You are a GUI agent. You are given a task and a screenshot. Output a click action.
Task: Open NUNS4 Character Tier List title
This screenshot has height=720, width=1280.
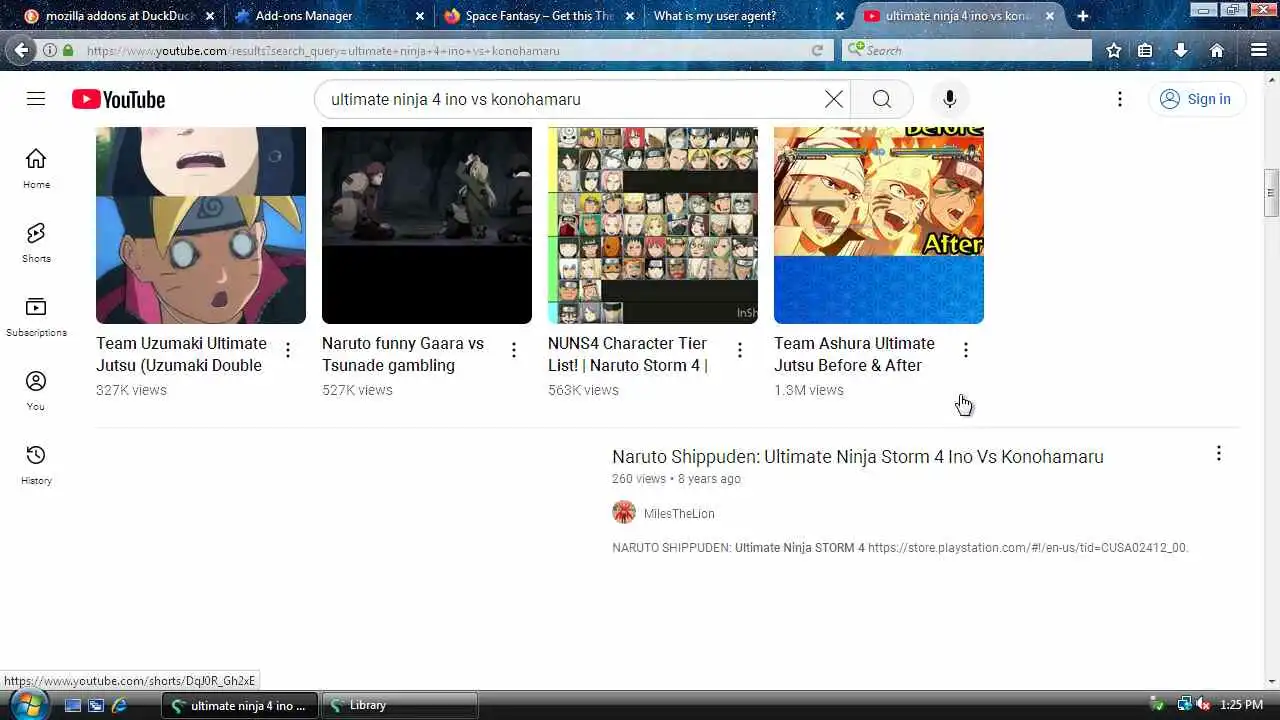628,354
